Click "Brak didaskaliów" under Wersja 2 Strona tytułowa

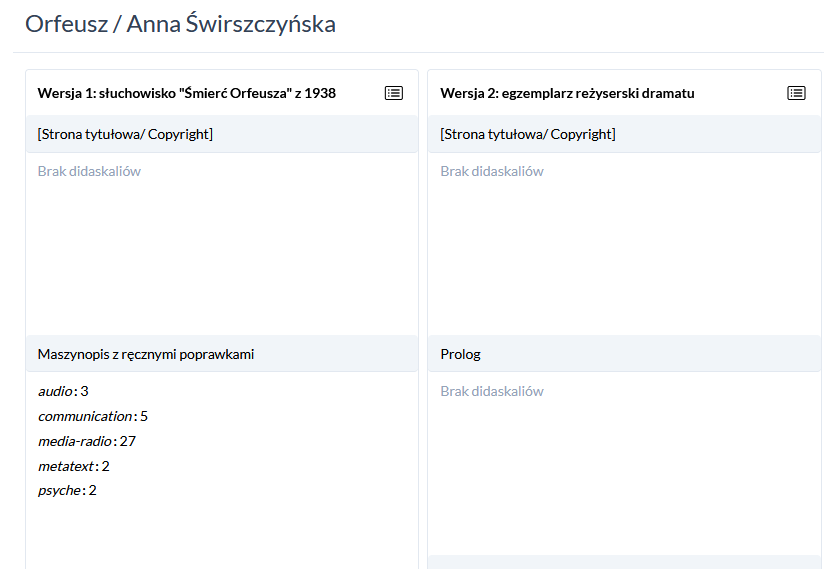[492, 171]
